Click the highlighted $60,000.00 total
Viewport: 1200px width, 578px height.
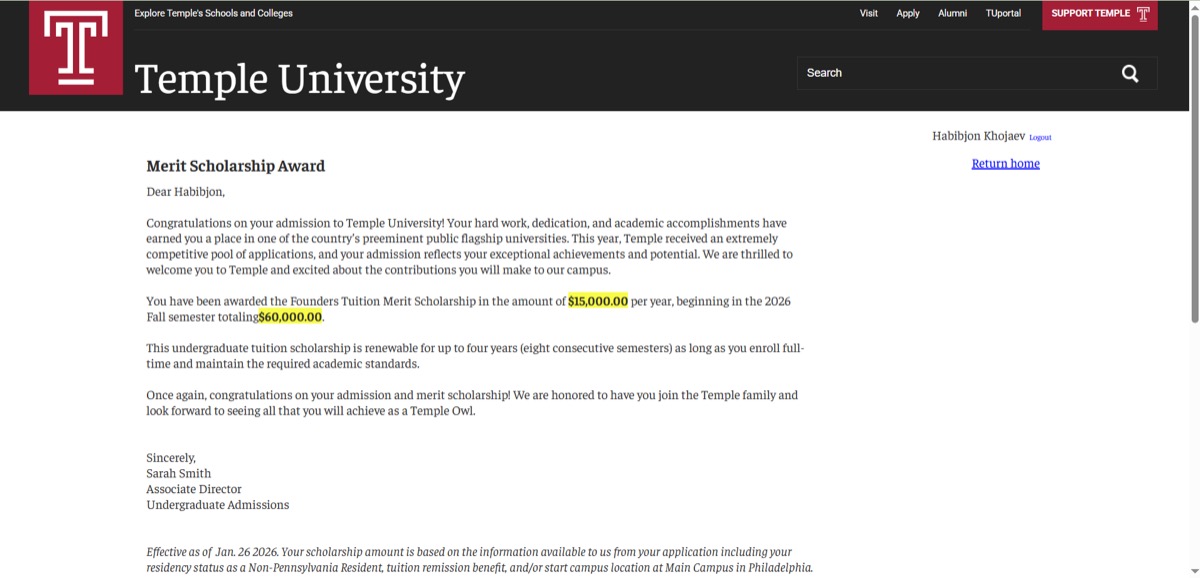[291, 317]
